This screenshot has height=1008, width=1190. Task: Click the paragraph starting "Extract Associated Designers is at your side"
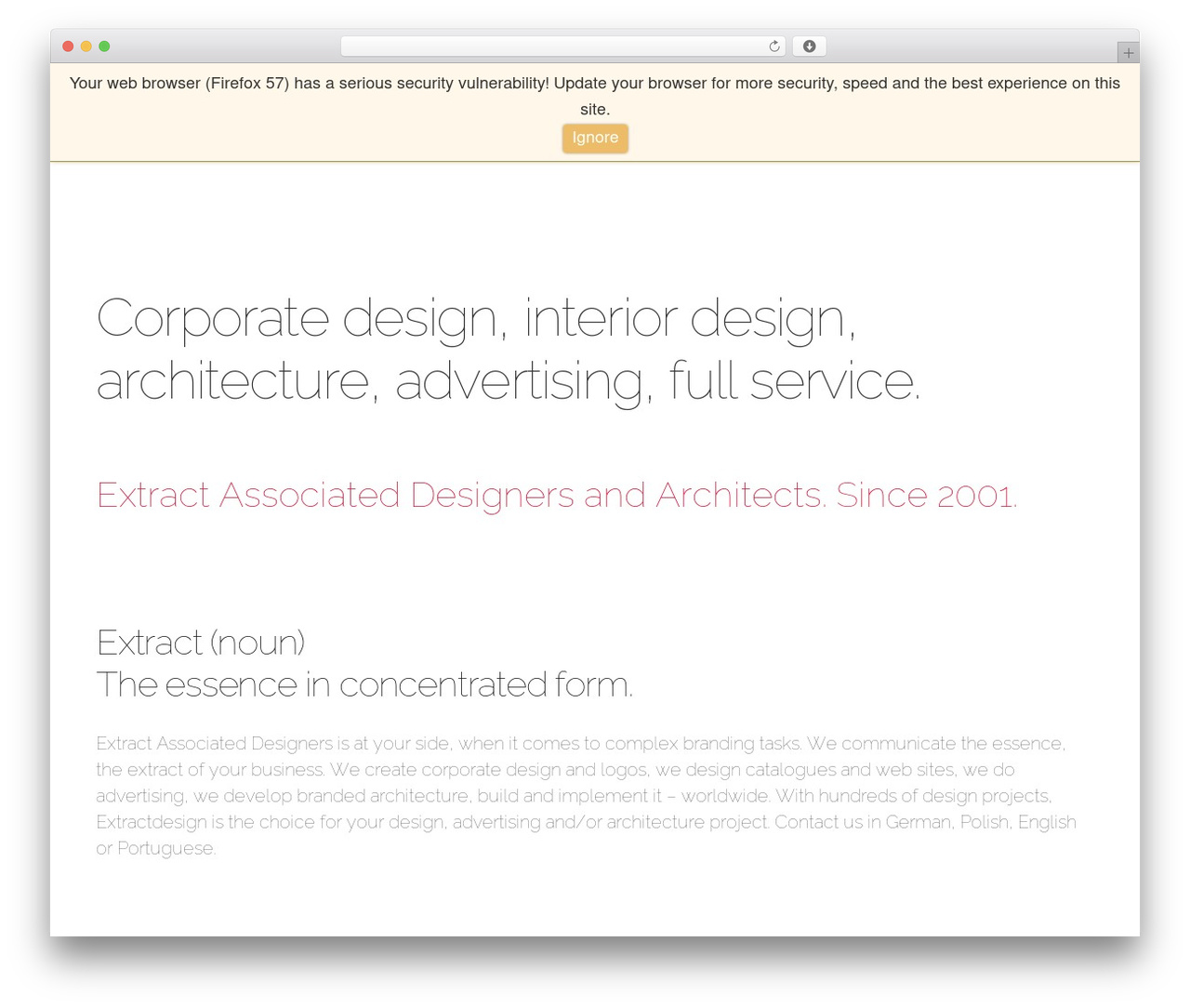click(x=587, y=796)
